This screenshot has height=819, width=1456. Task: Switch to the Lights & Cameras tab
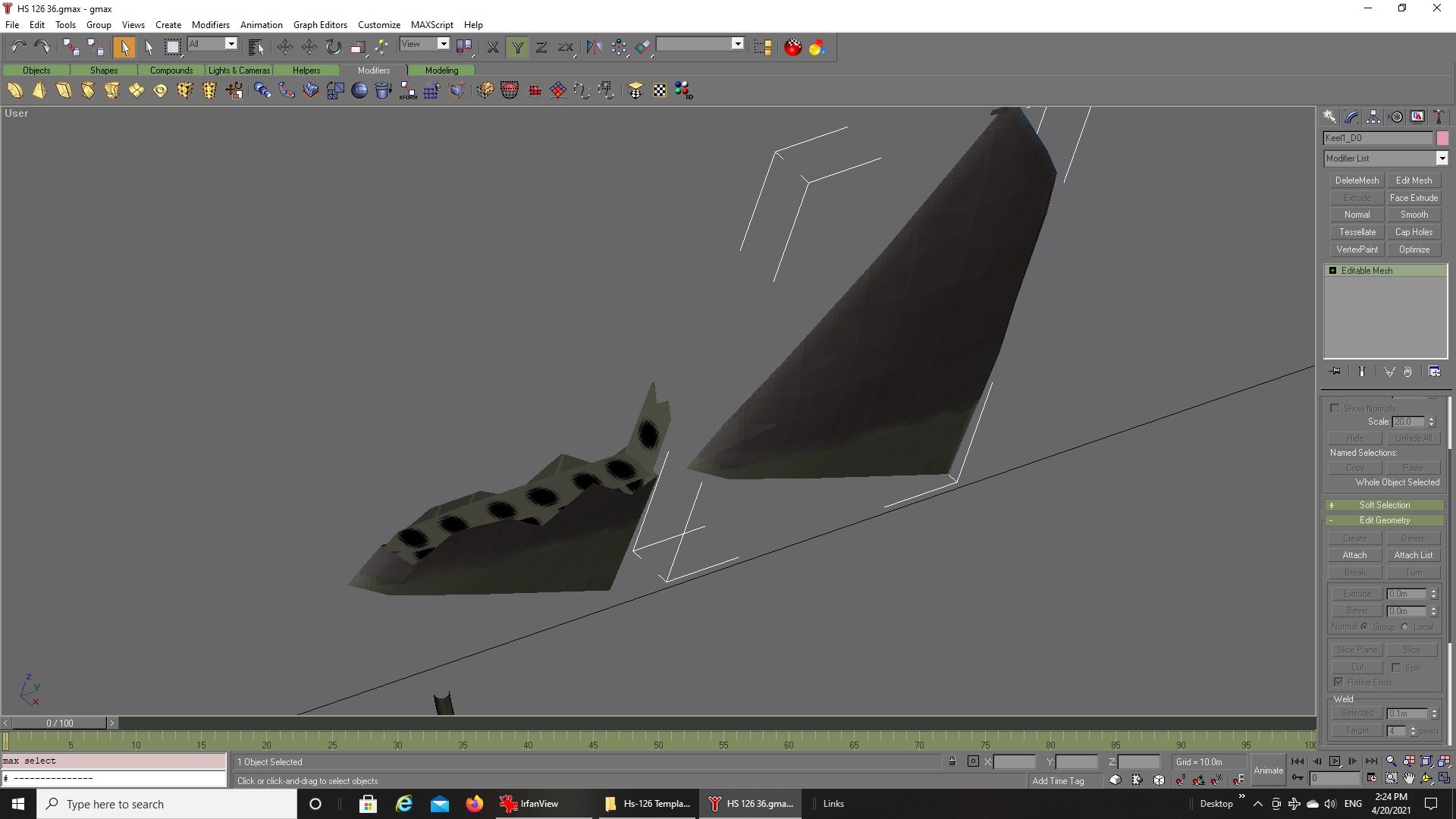239,71
